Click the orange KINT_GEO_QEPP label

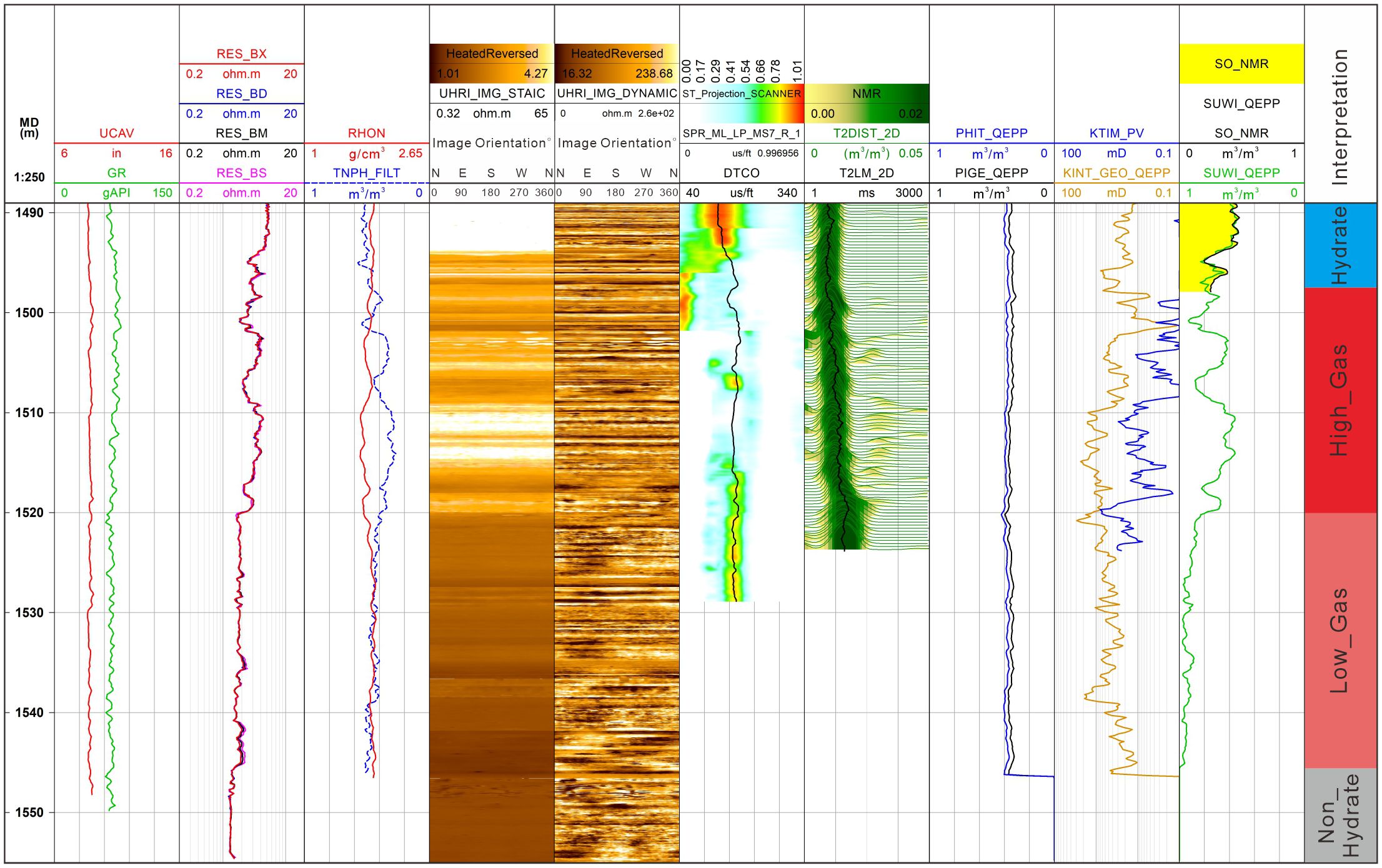click(x=1116, y=173)
